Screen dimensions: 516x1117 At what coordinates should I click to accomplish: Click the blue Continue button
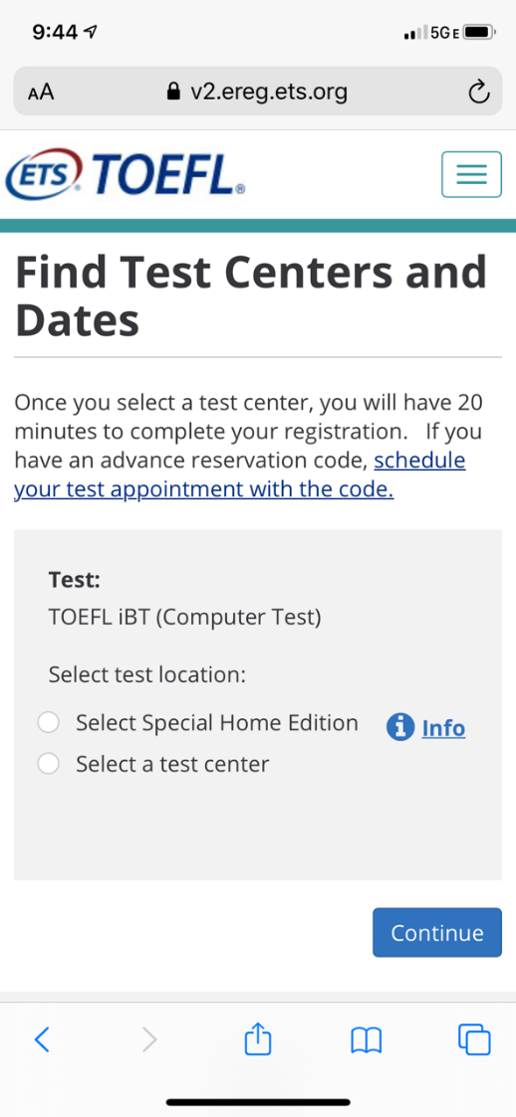[437, 932]
